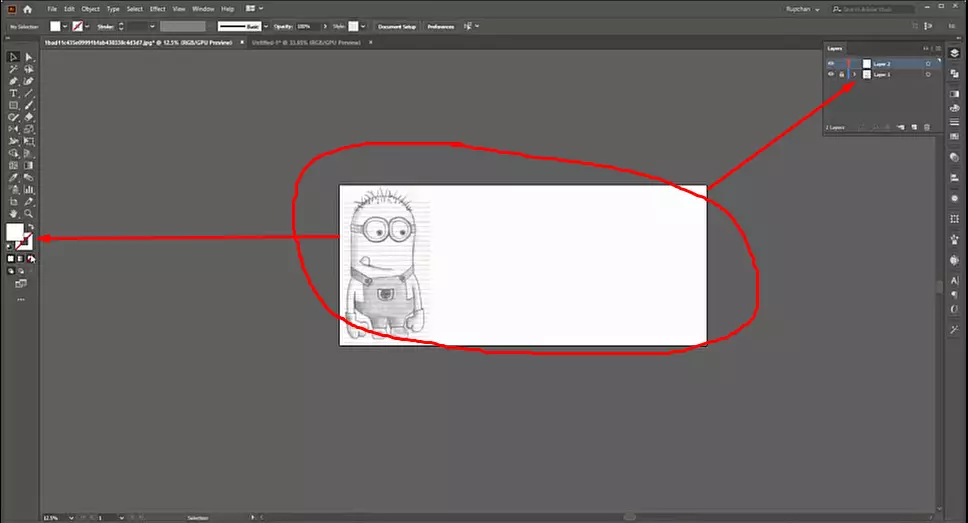The width and height of the screenshot is (968, 523).
Task: Select the Free Transform tool
Action: 29,141
